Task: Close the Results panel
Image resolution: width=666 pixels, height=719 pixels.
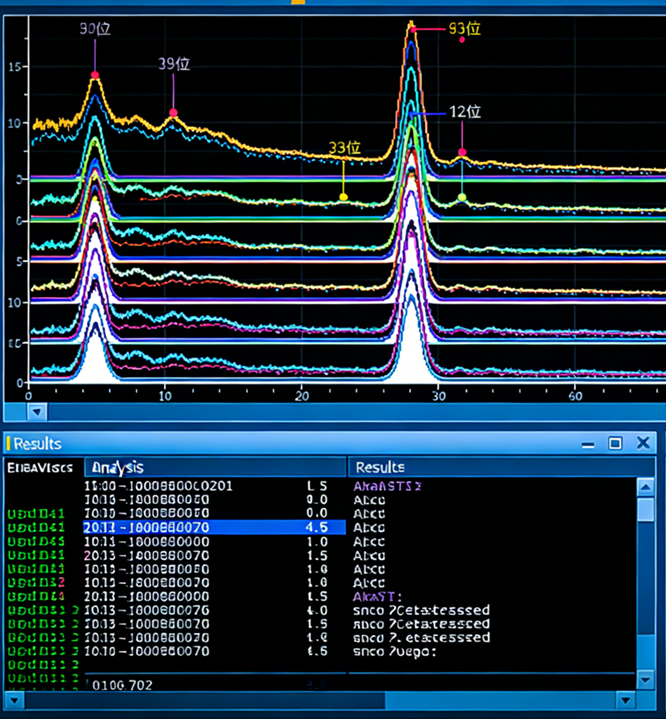Action: point(642,443)
